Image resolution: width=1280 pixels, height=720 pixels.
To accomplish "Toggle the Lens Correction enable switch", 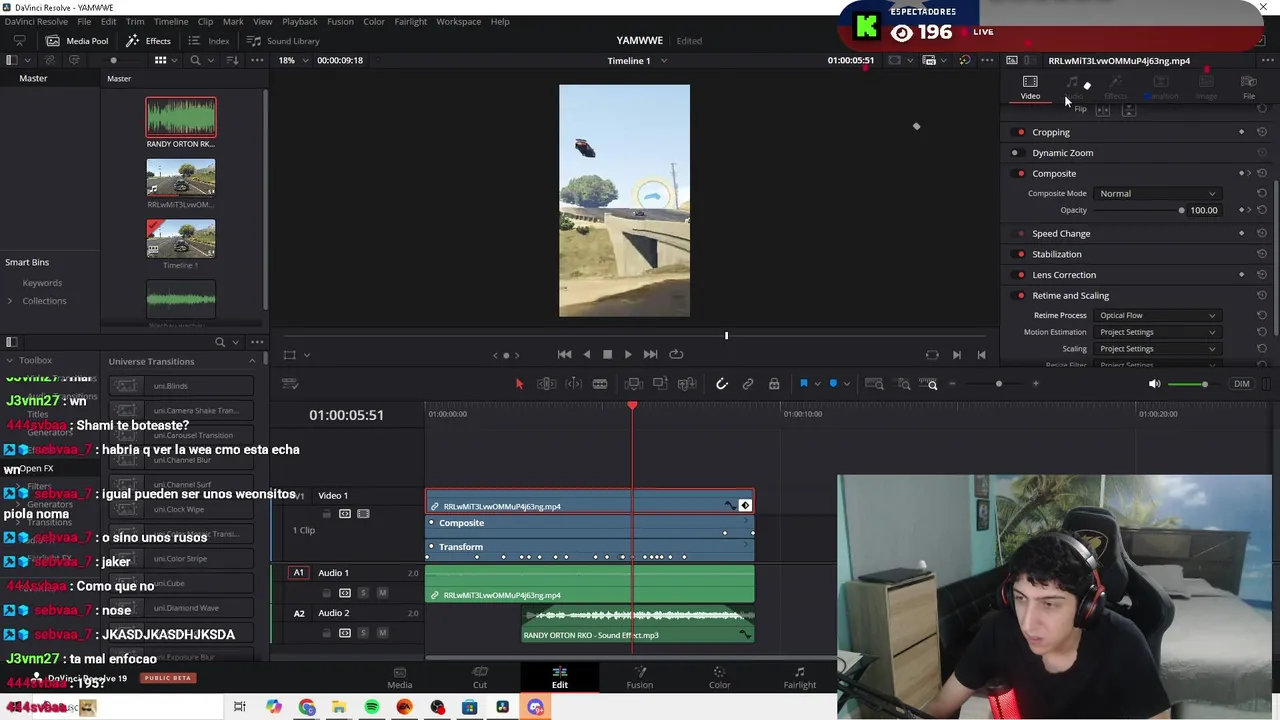I will tap(1020, 275).
